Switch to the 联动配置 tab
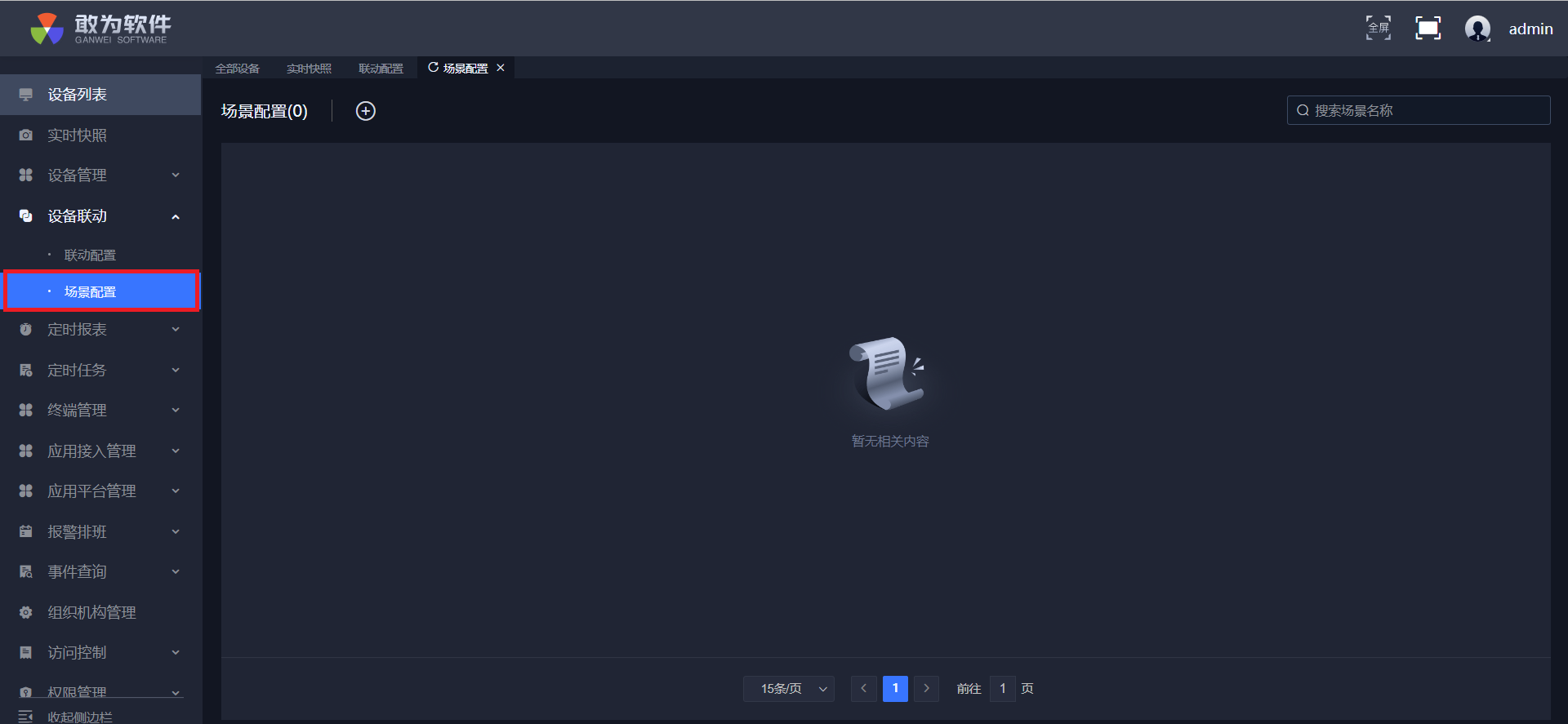Screen dimensions: 1568x724 pyautogui.click(x=381, y=69)
